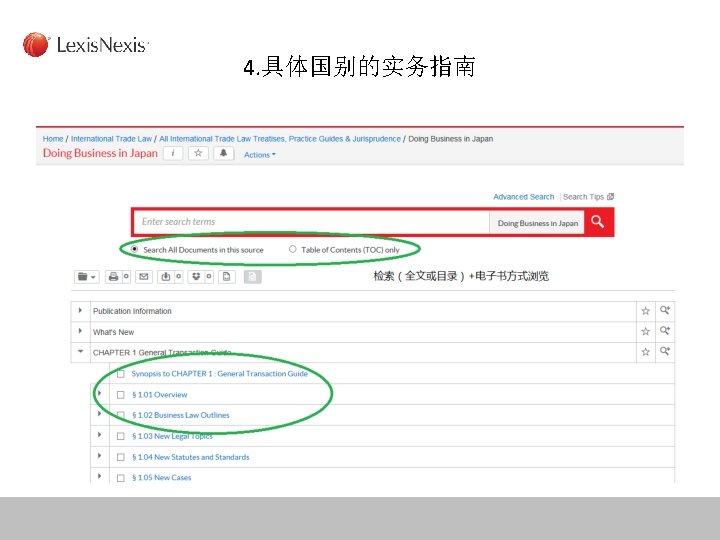
Task: Open § 1.03 New Legal Topics link
Action: coord(172,436)
